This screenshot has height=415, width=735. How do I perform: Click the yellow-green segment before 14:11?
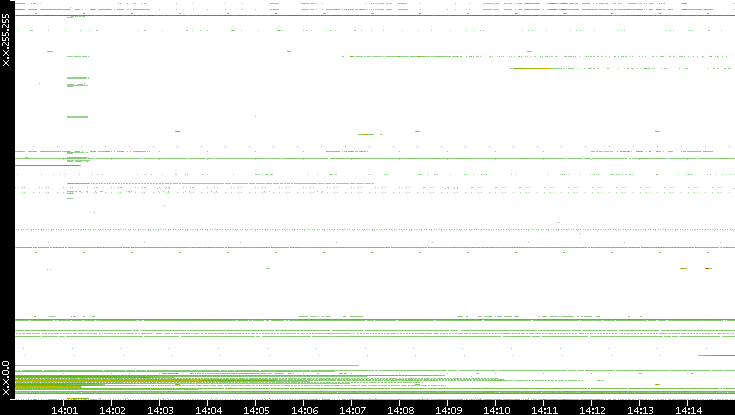[x=531, y=68]
